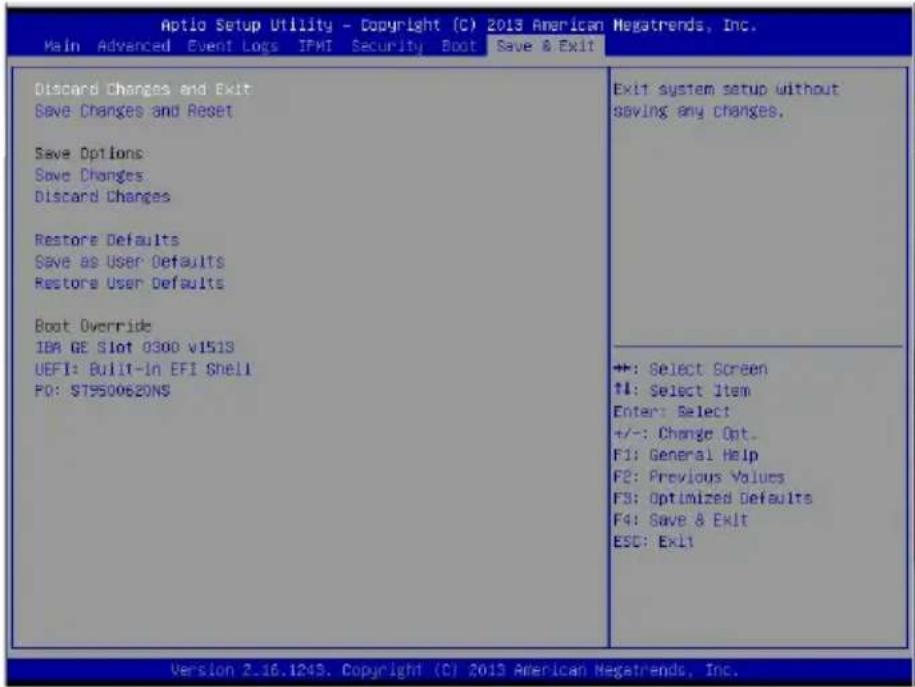Click the 'F4: Save & Exit' hint

click(x=680, y=520)
